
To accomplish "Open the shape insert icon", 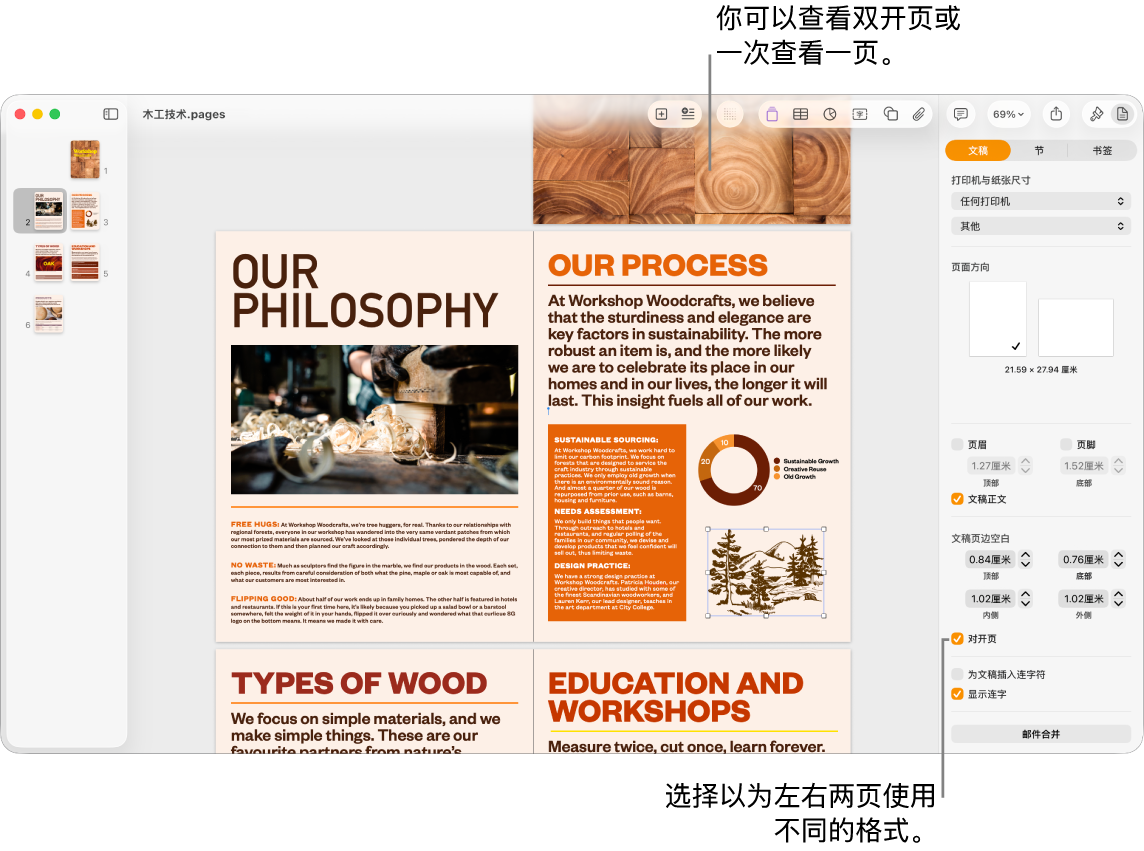I will (891, 114).
